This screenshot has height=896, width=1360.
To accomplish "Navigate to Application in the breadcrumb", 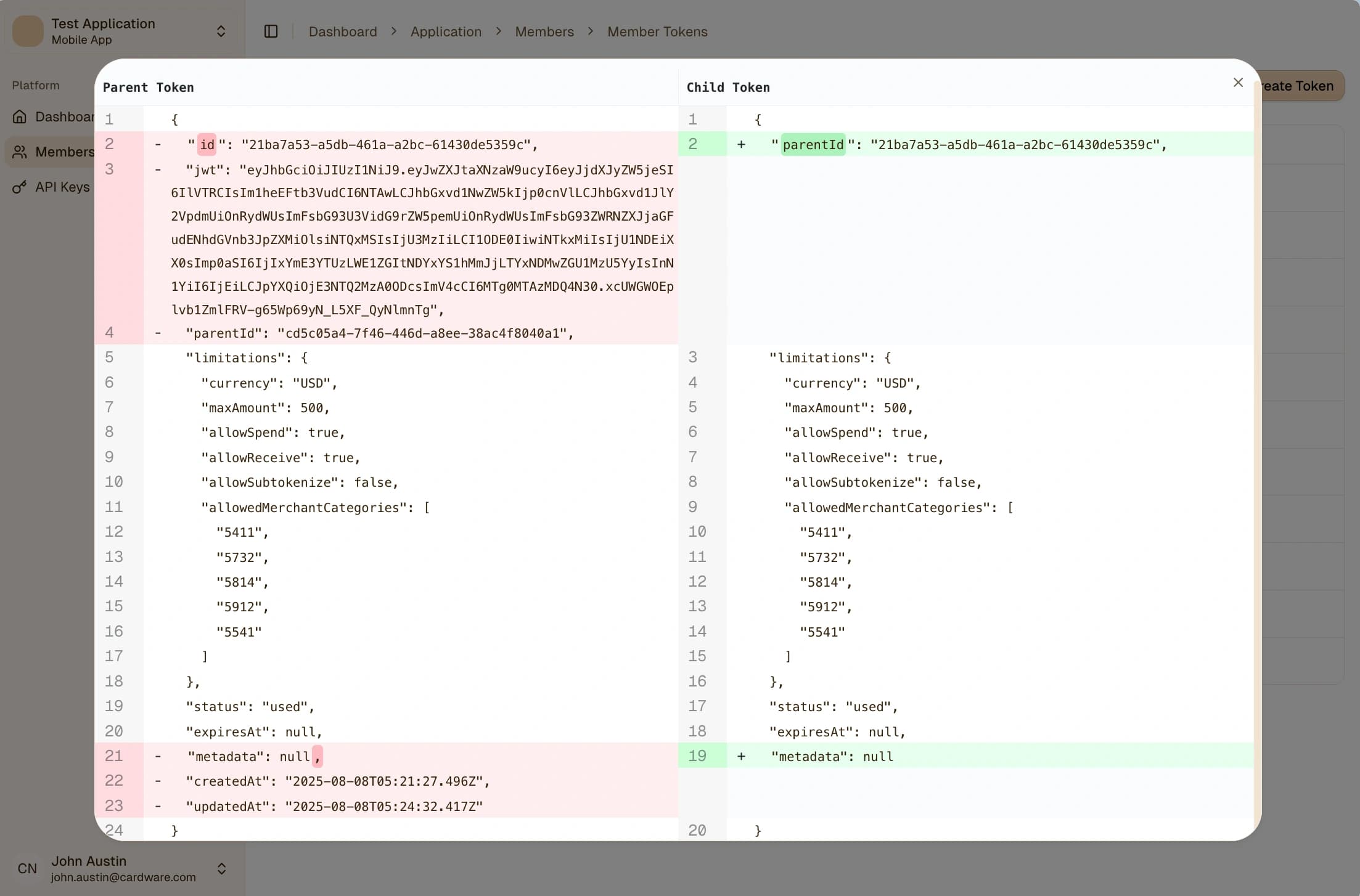I will (x=446, y=31).
